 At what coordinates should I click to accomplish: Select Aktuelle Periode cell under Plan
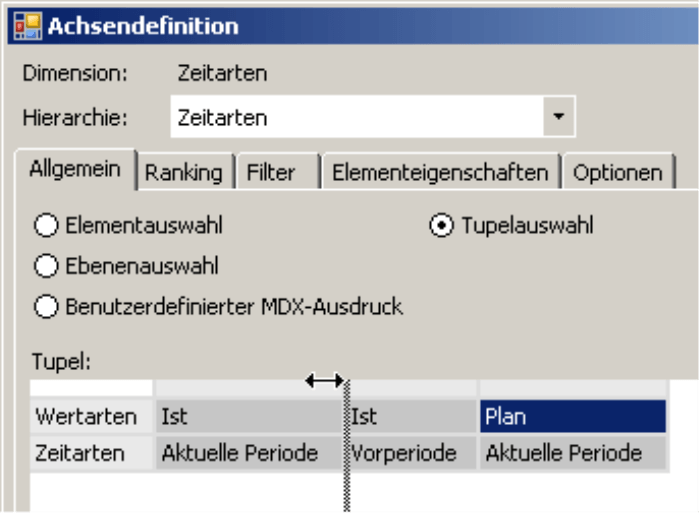(573, 453)
